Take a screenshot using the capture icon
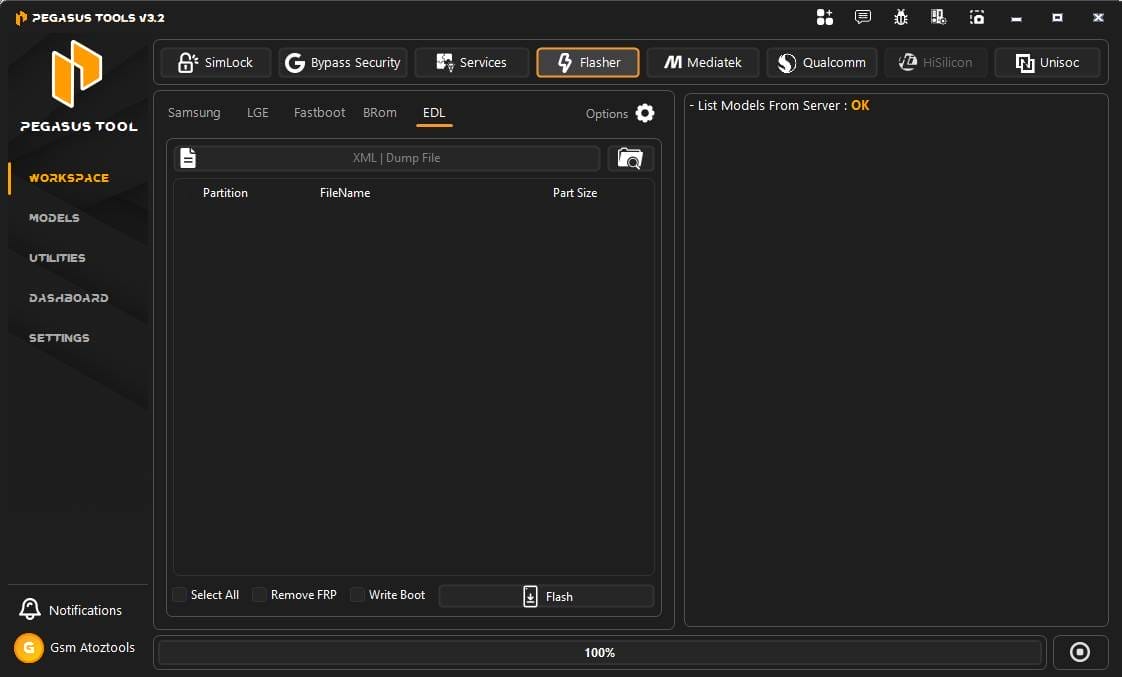The height and width of the screenshot is (677, 1122). [977, 17]
